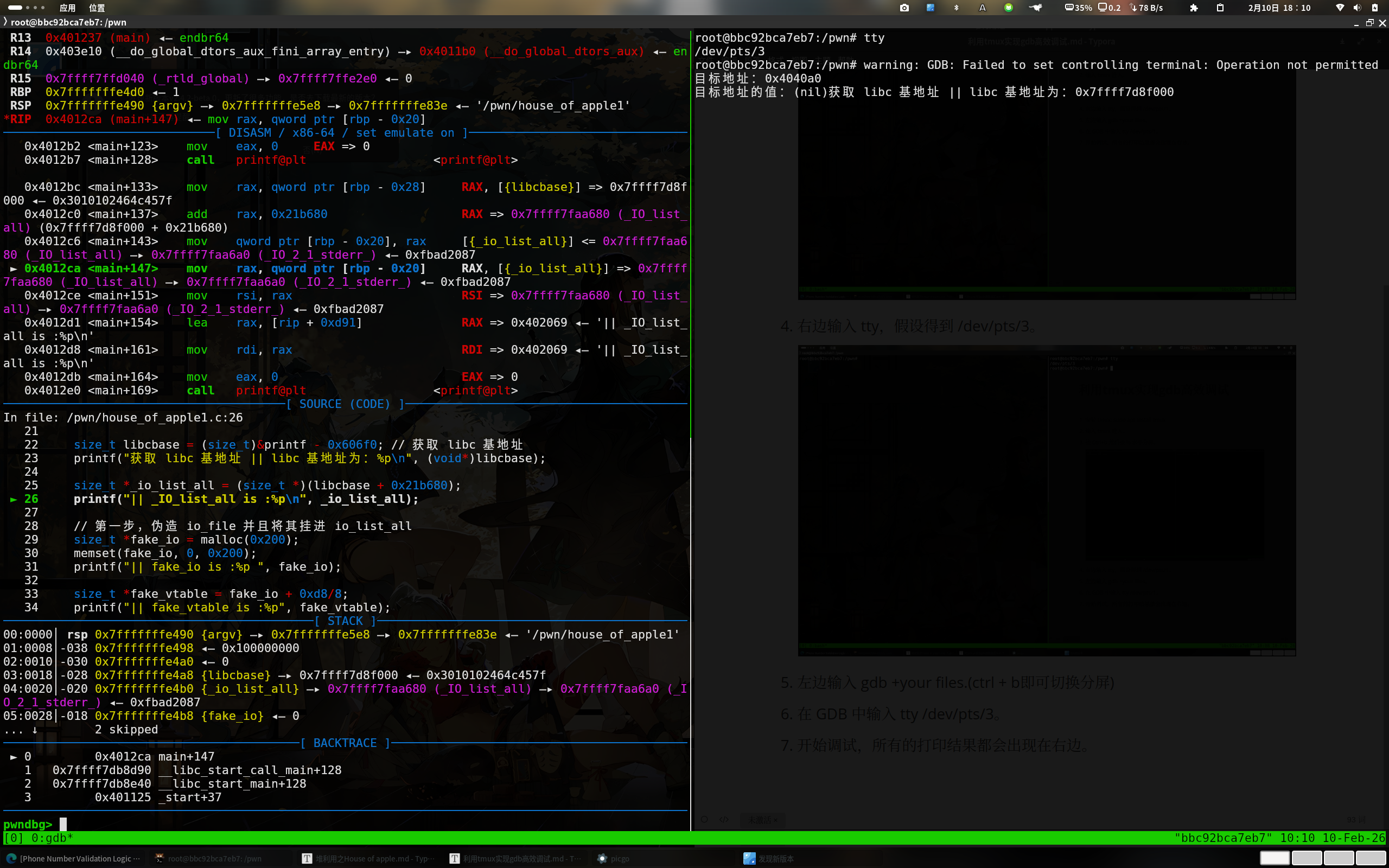Viewport: 1389px width, 868px height.
Task: Open the date and time 2月10日 18:10 panel
Action: tap(1279, 8)
